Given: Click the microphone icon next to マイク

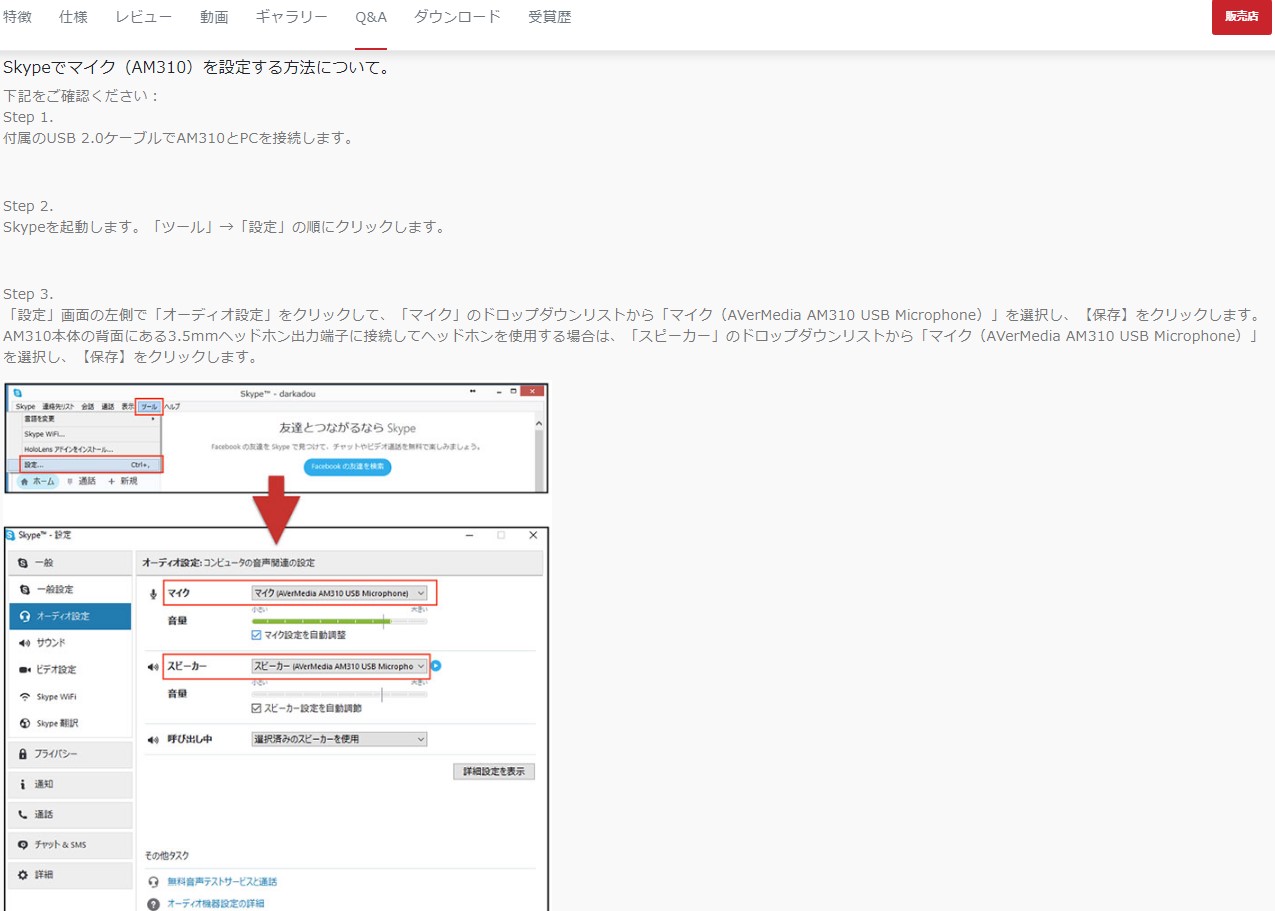Looking at the screenshot, I should 153,593.
